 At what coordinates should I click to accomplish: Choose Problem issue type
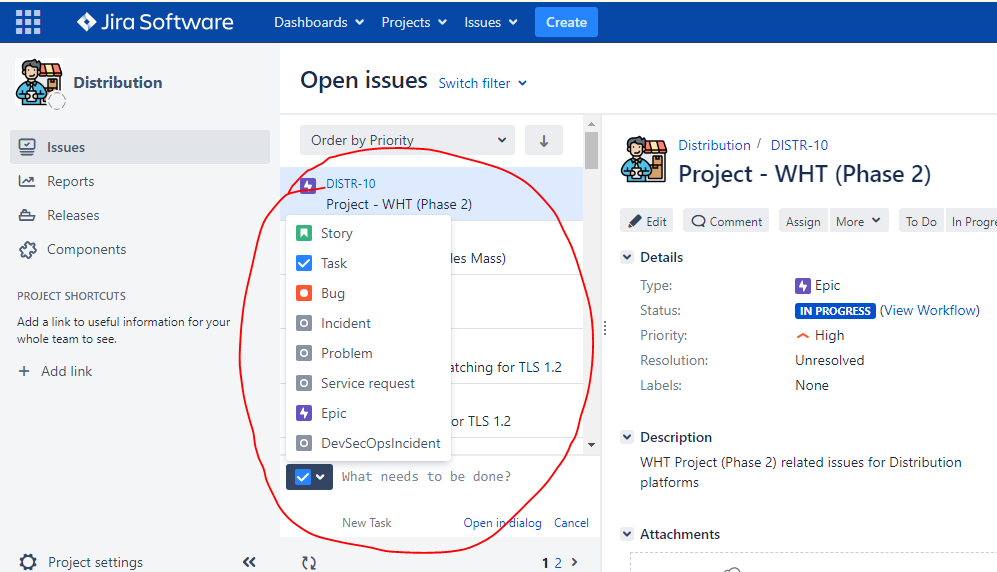pyautogui.click(x=369, y=353)
